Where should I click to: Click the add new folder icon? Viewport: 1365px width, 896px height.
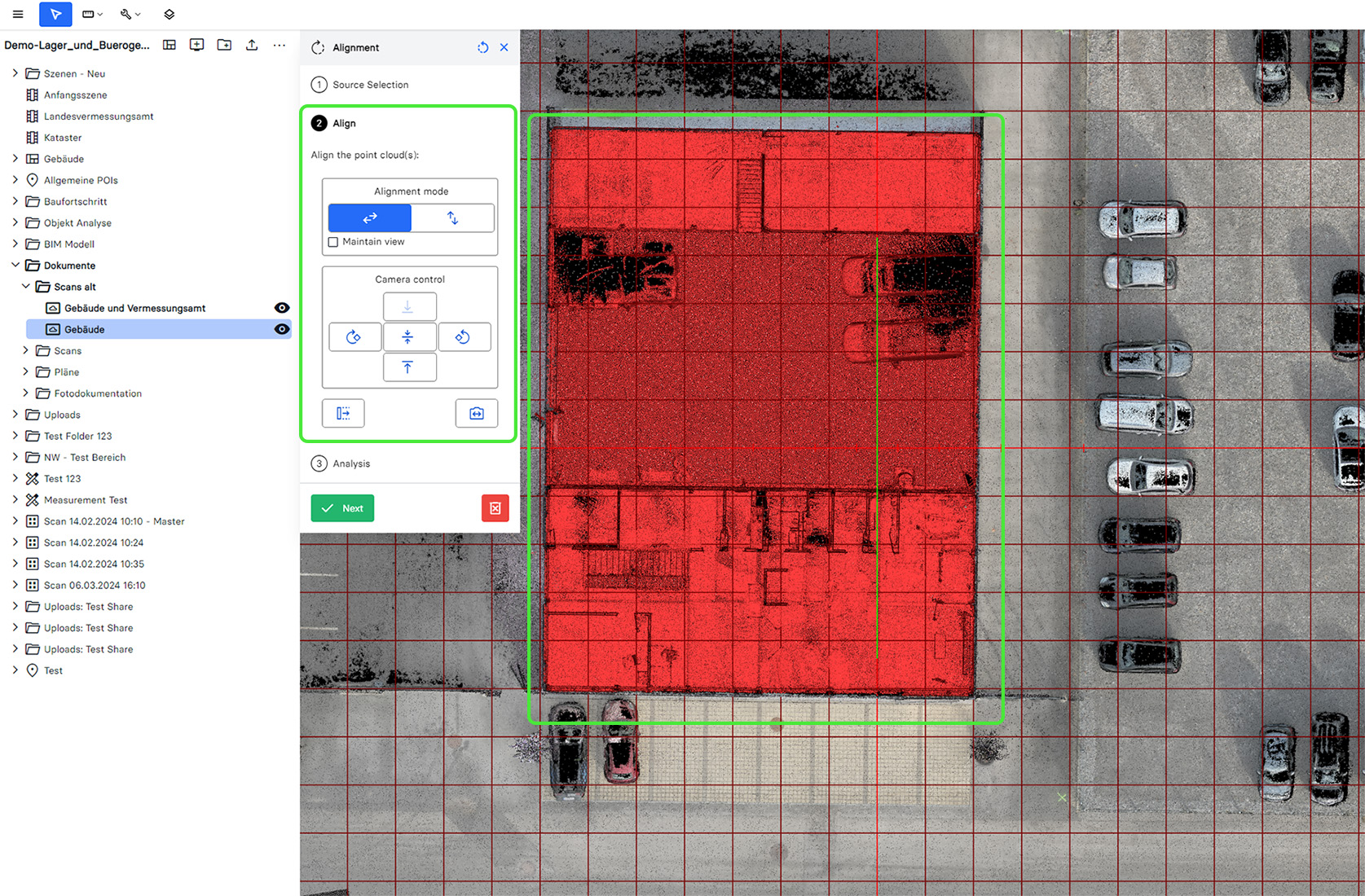(x=224, y=45)
